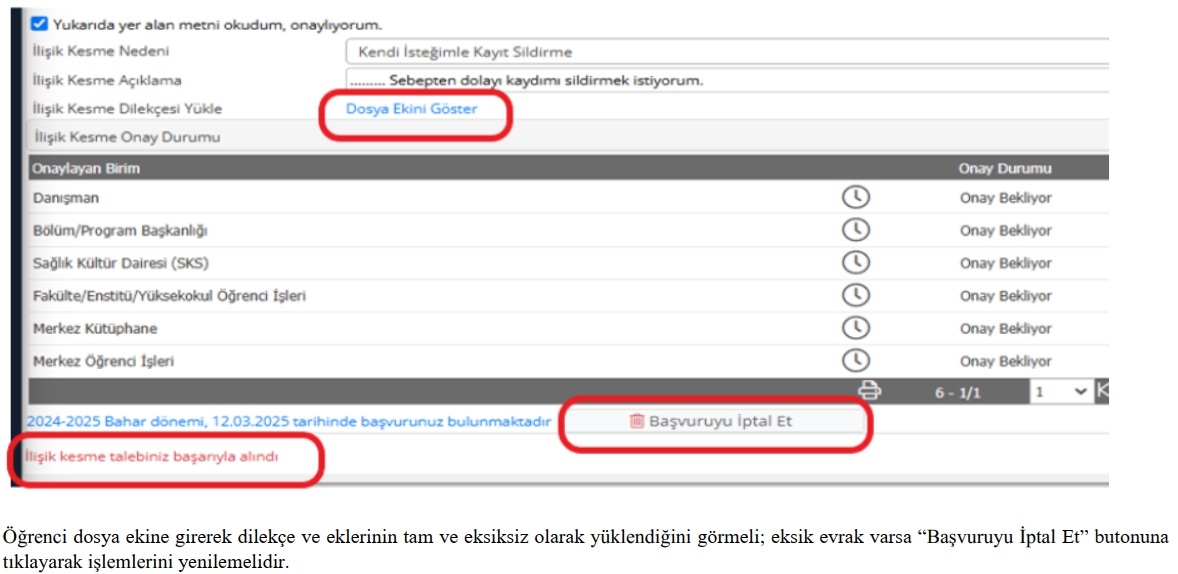
Task: Click the printer icon in table footer
Action: tap(870, 392)
